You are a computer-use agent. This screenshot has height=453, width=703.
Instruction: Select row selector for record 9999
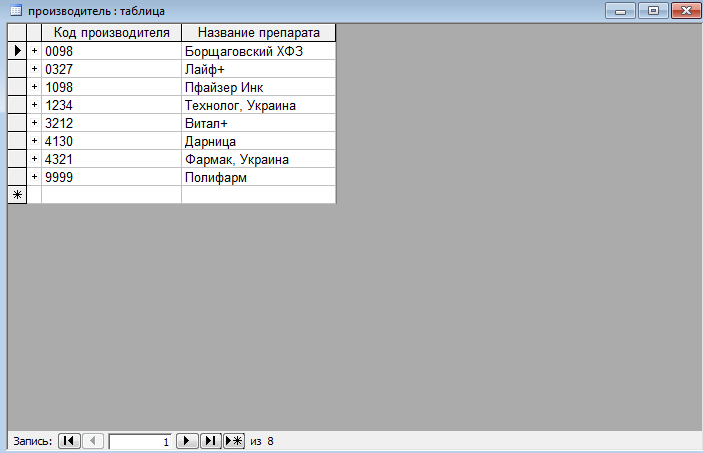[x=17, y=176]
